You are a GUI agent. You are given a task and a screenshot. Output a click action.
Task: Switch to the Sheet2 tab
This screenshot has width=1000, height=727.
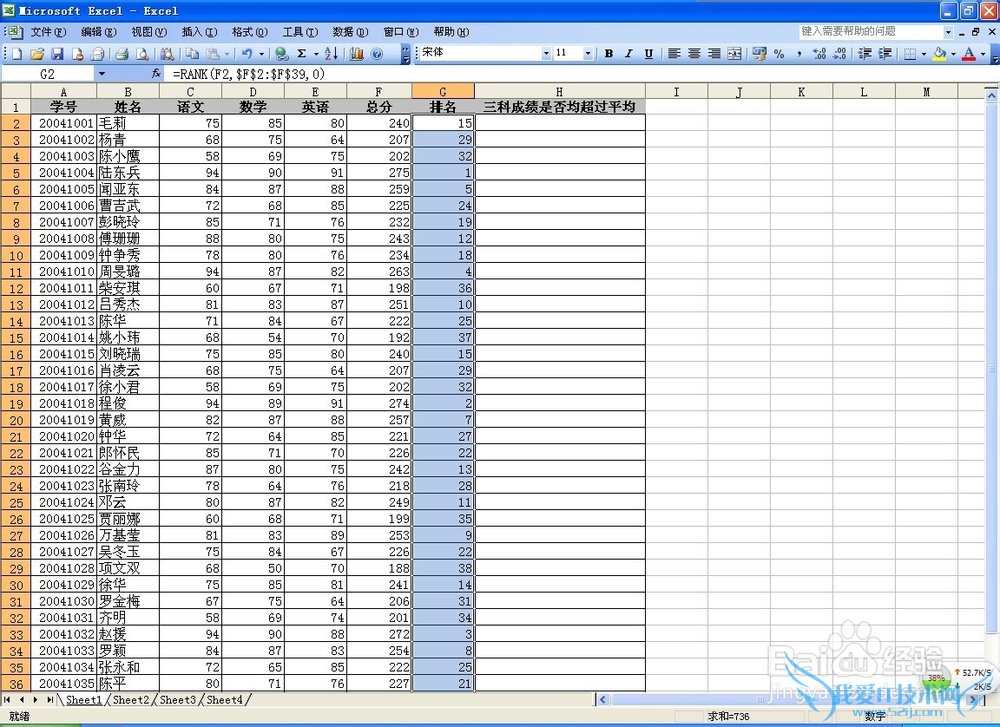click(x=131, y=700)
